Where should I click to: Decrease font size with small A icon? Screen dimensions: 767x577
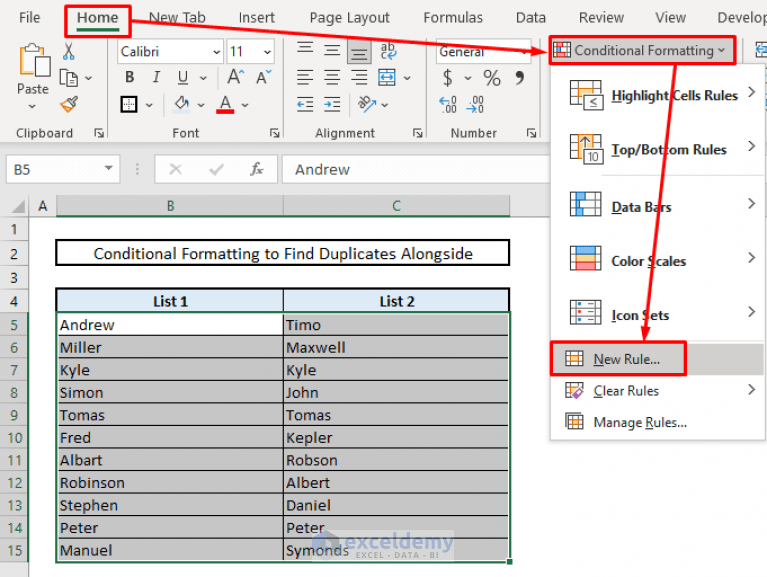(x=264, y=77)
